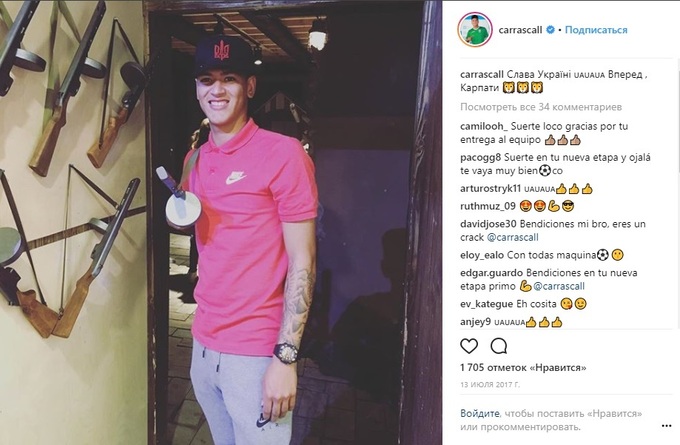The width and height of the screenshot is (680, 445).
Task: View all 34 comments link
Action: tap(541, 107)
